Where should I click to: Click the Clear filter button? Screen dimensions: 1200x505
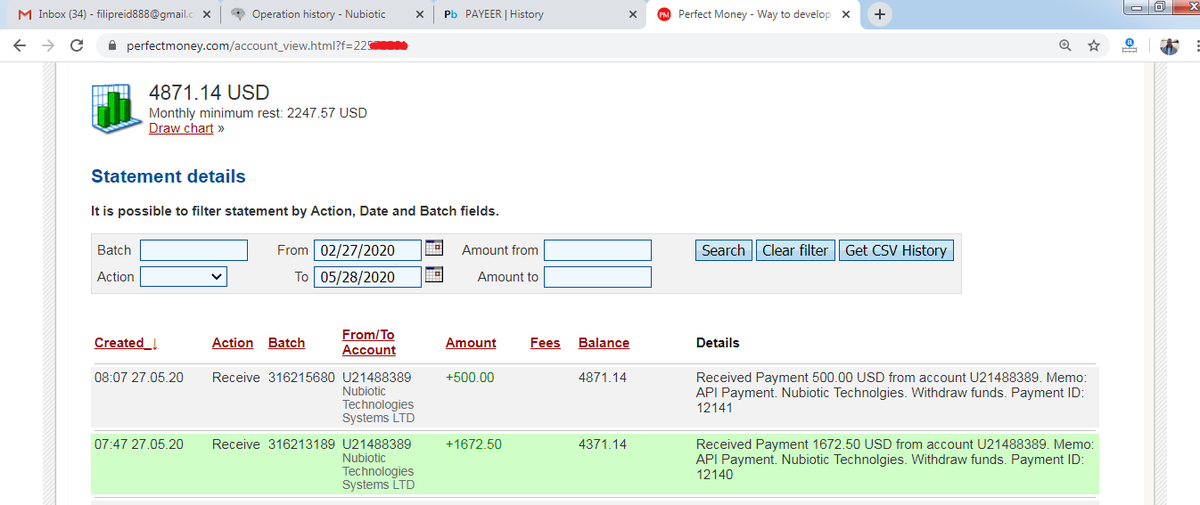click(795, 250)
